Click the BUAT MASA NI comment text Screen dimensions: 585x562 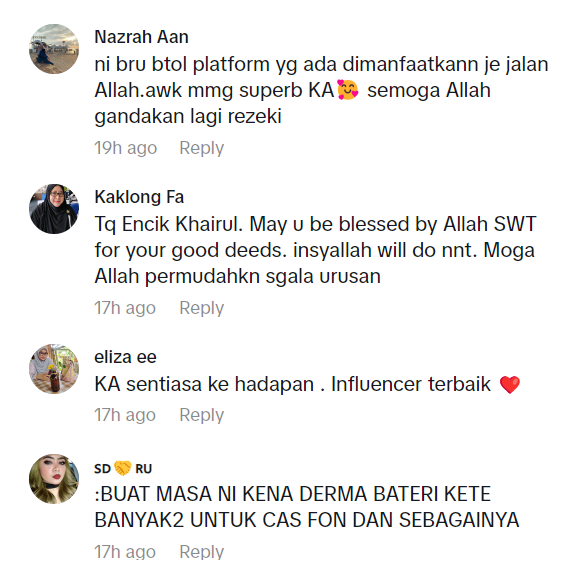(307, 507)
